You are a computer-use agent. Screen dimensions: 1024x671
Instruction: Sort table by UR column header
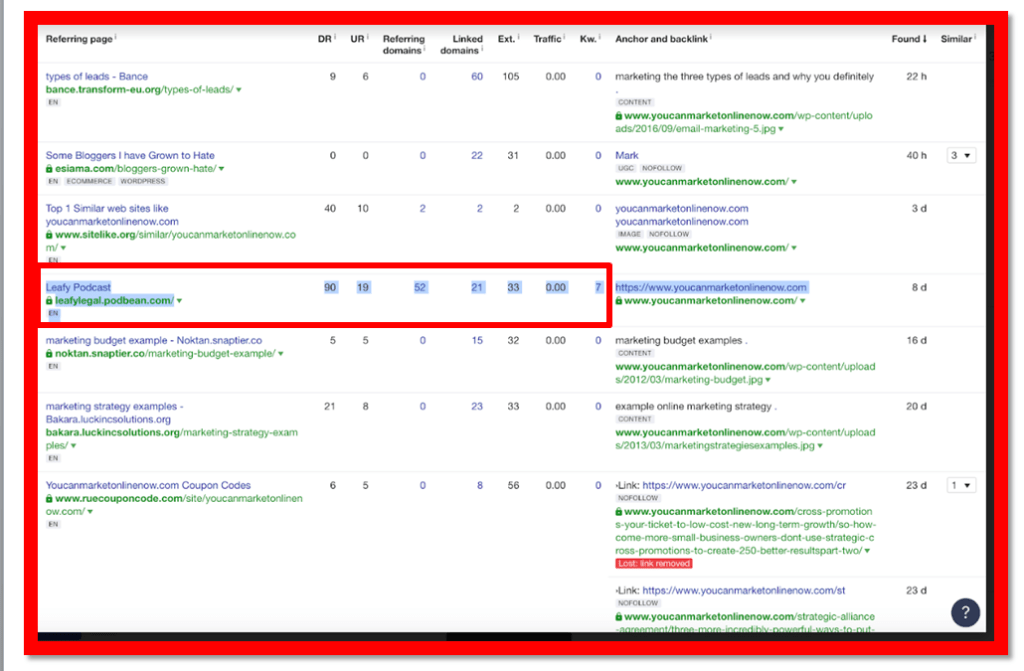pos(355,39)
